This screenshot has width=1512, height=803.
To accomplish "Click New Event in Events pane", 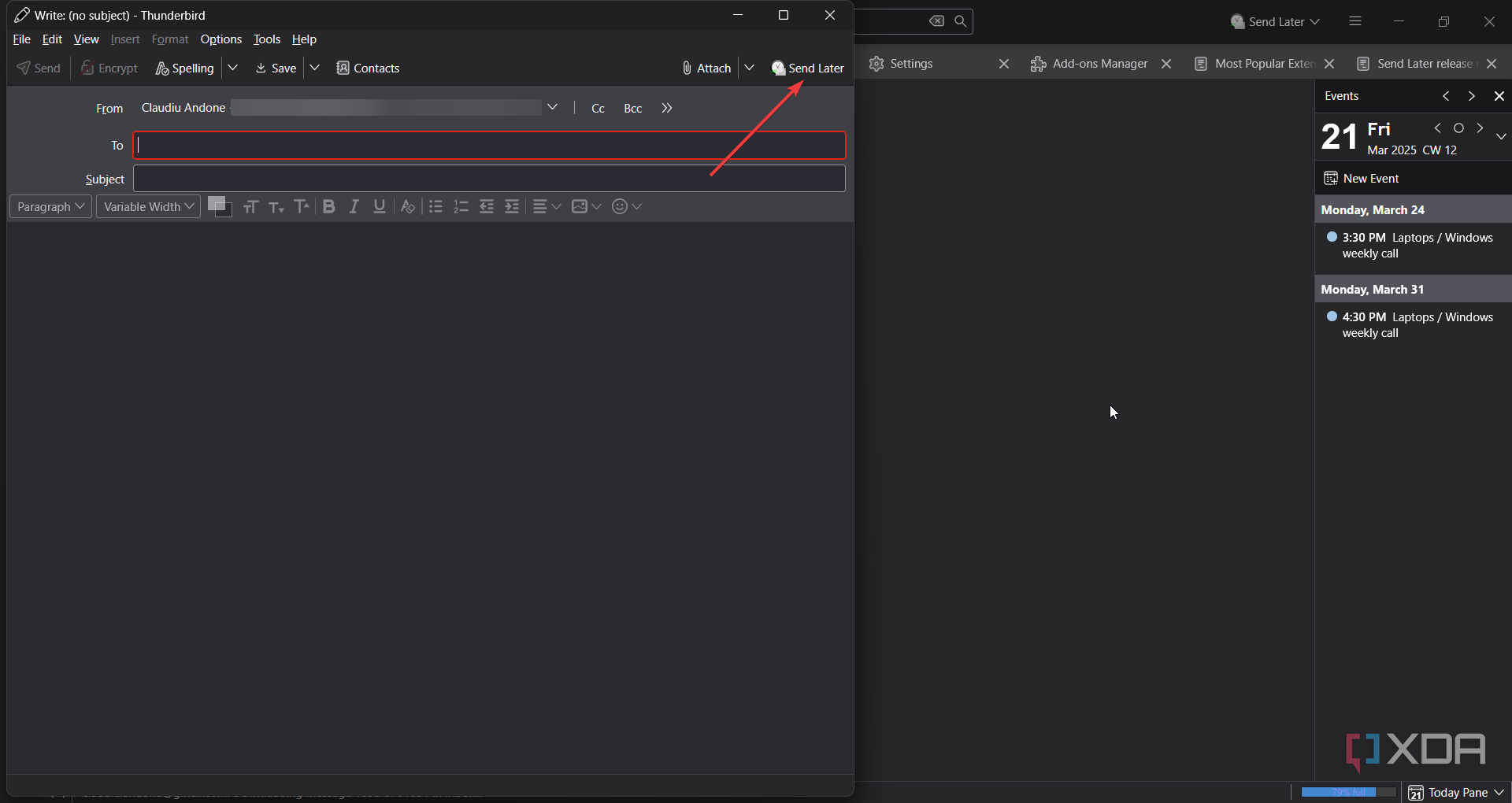I will click(x=1362, y=179).
